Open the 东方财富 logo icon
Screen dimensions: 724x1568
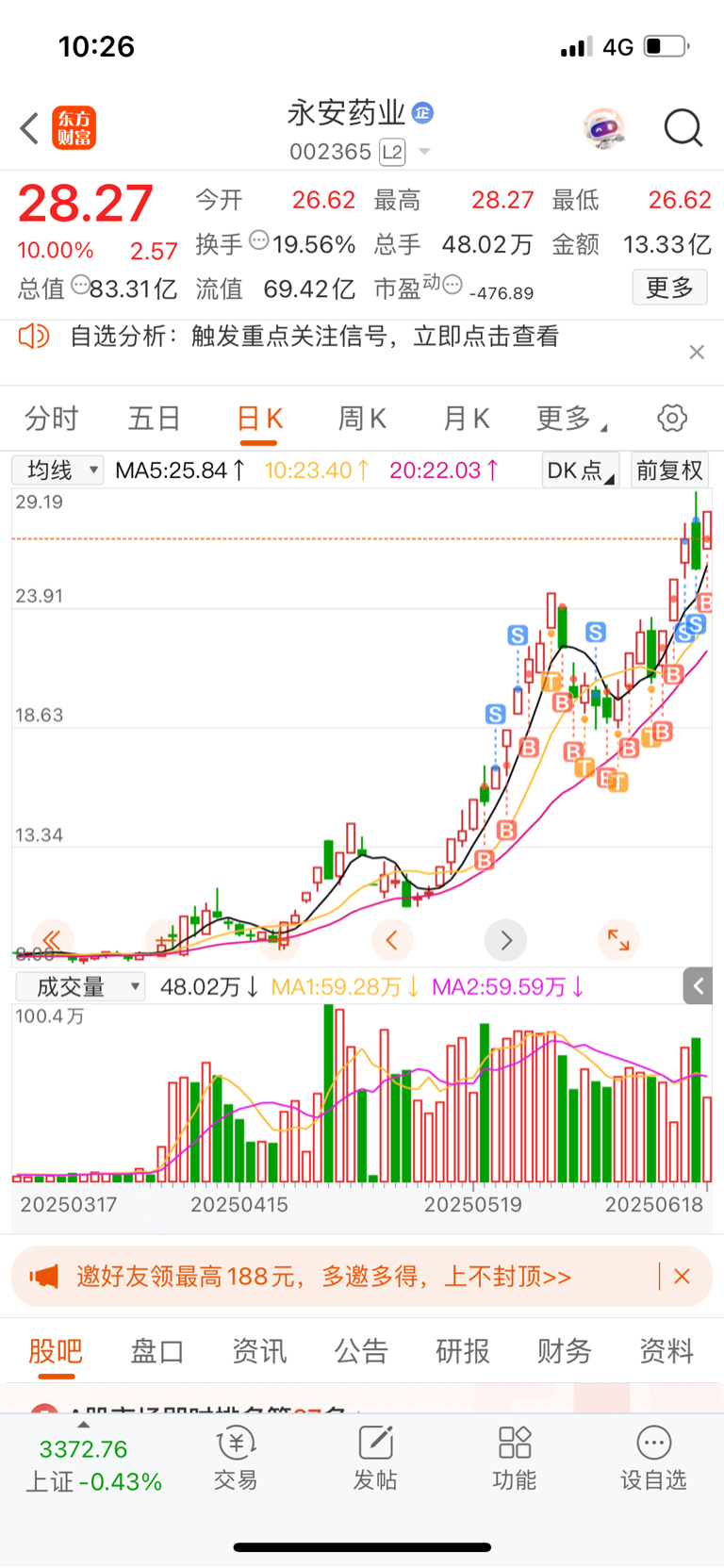pyautogui.click(x=74, y=128)
